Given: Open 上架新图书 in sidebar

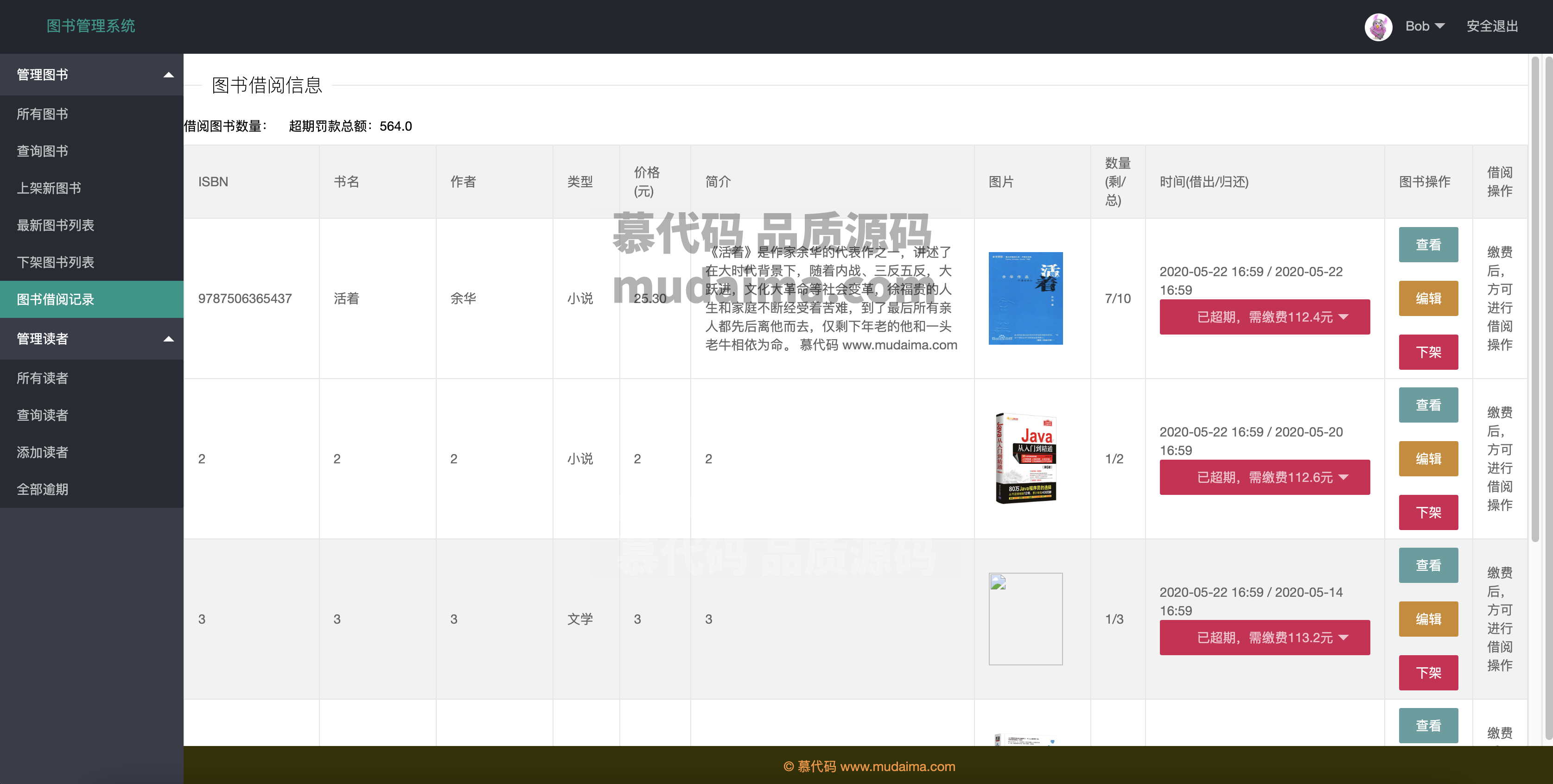Looking at the screenshot, I should [92, 188].
